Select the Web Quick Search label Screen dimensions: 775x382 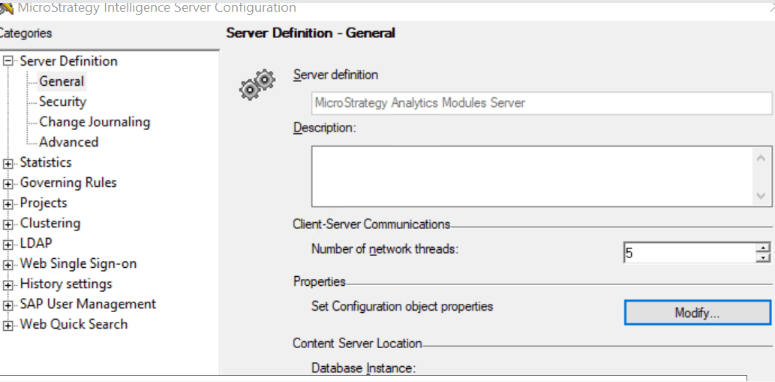(74, 325)
